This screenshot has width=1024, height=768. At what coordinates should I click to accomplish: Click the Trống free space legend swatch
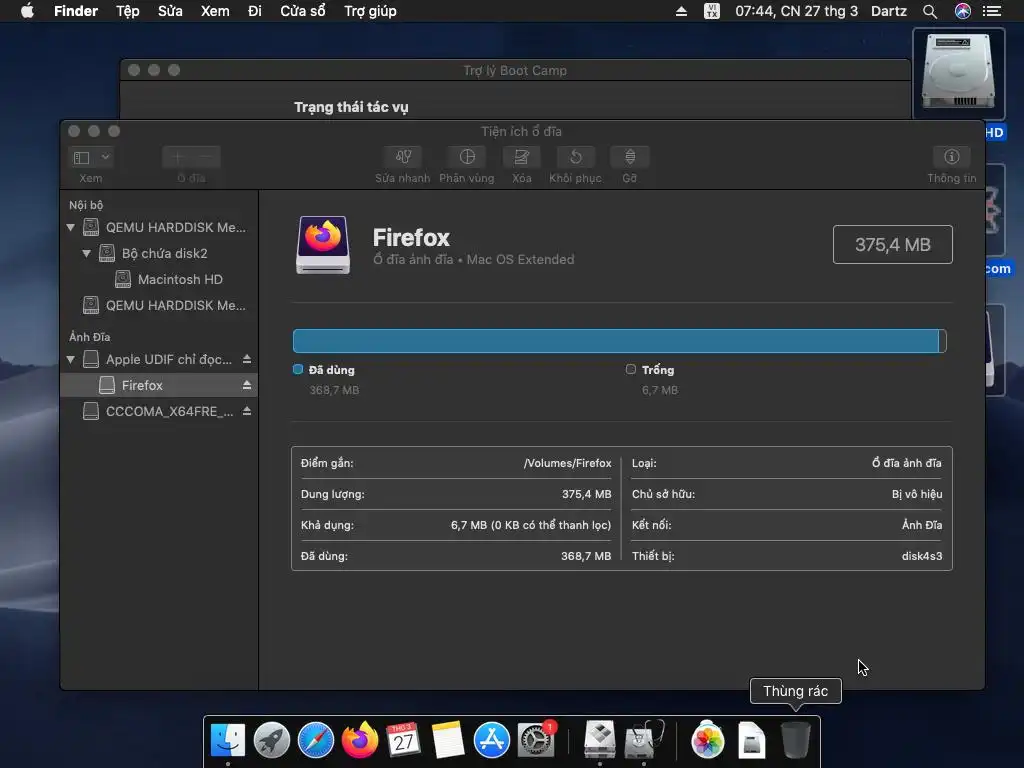tap(630, 370)
